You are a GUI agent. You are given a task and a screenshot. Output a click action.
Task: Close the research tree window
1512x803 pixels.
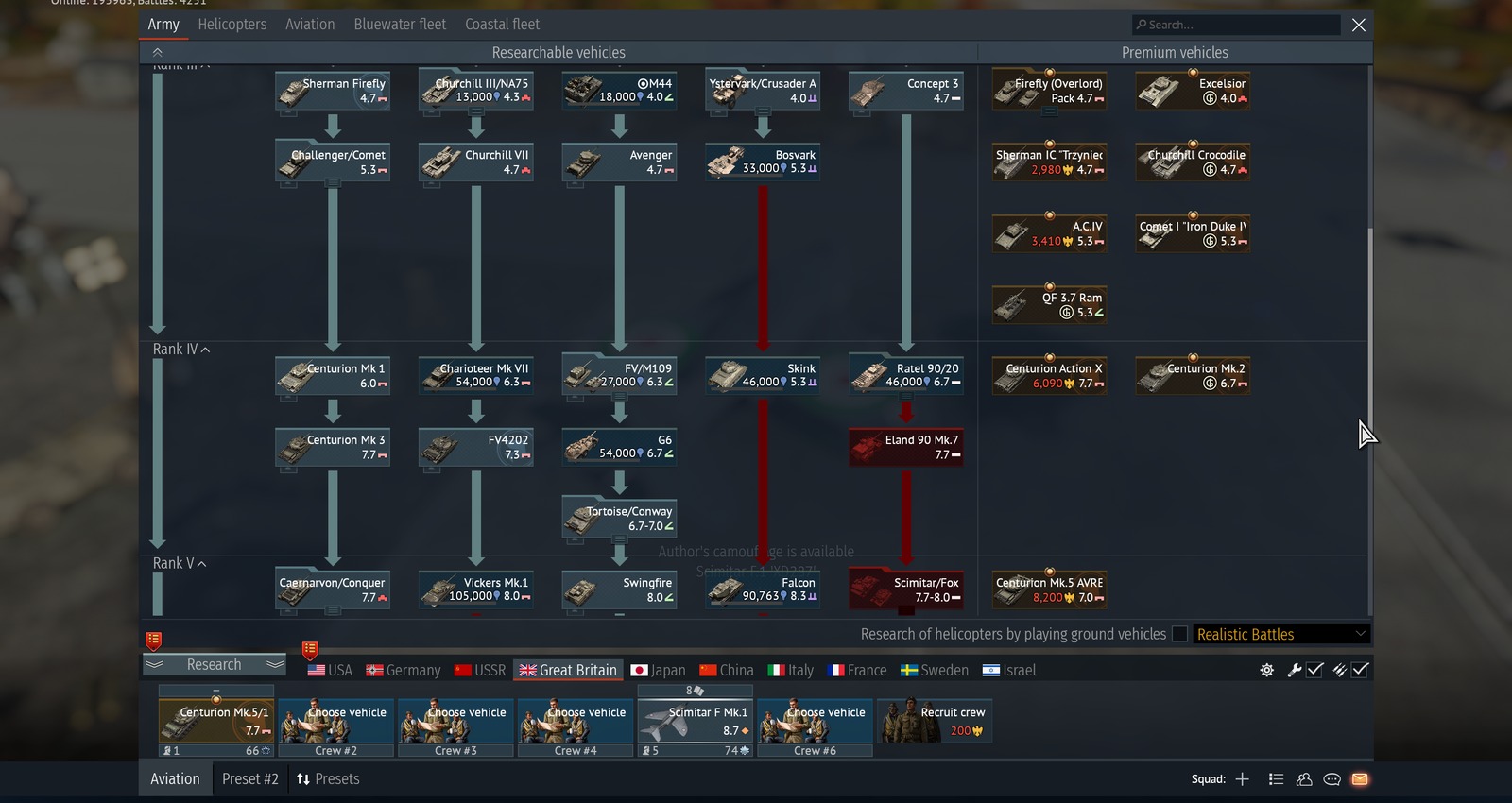pos(1359,25)
